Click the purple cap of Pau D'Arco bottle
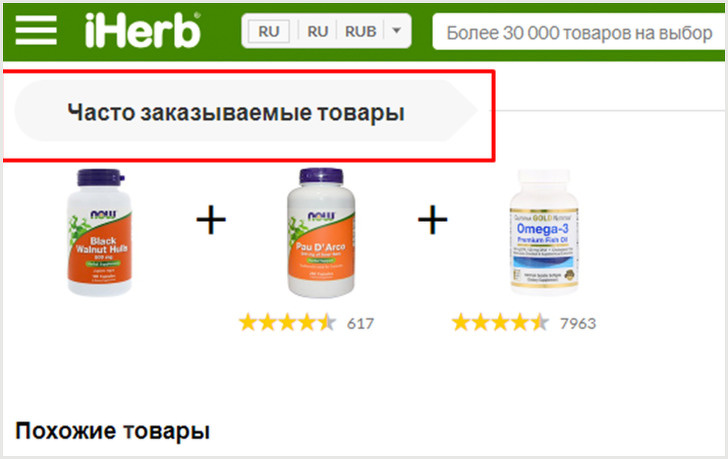The height and width of the screenshot is (459, 728). click(321, 176)
